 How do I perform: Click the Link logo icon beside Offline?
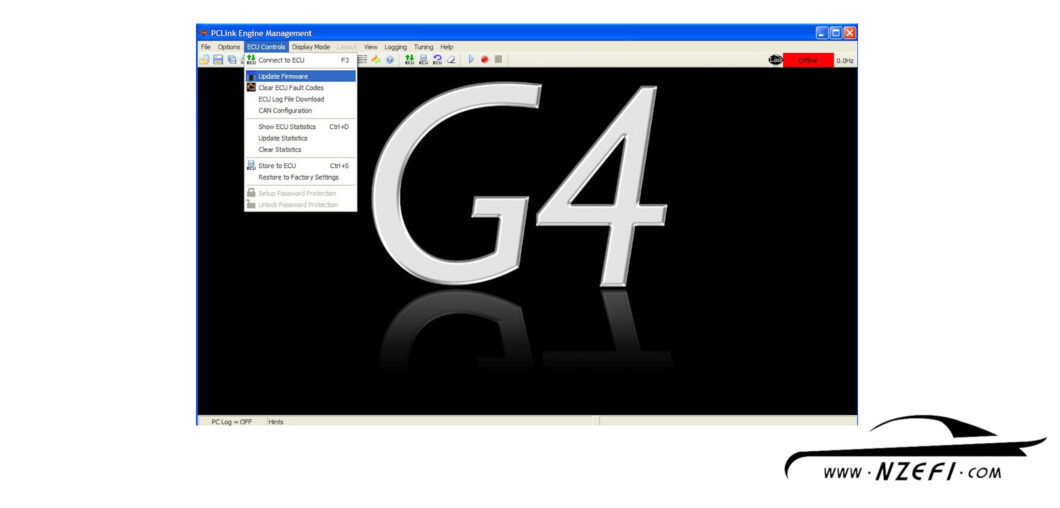[775, 60]
